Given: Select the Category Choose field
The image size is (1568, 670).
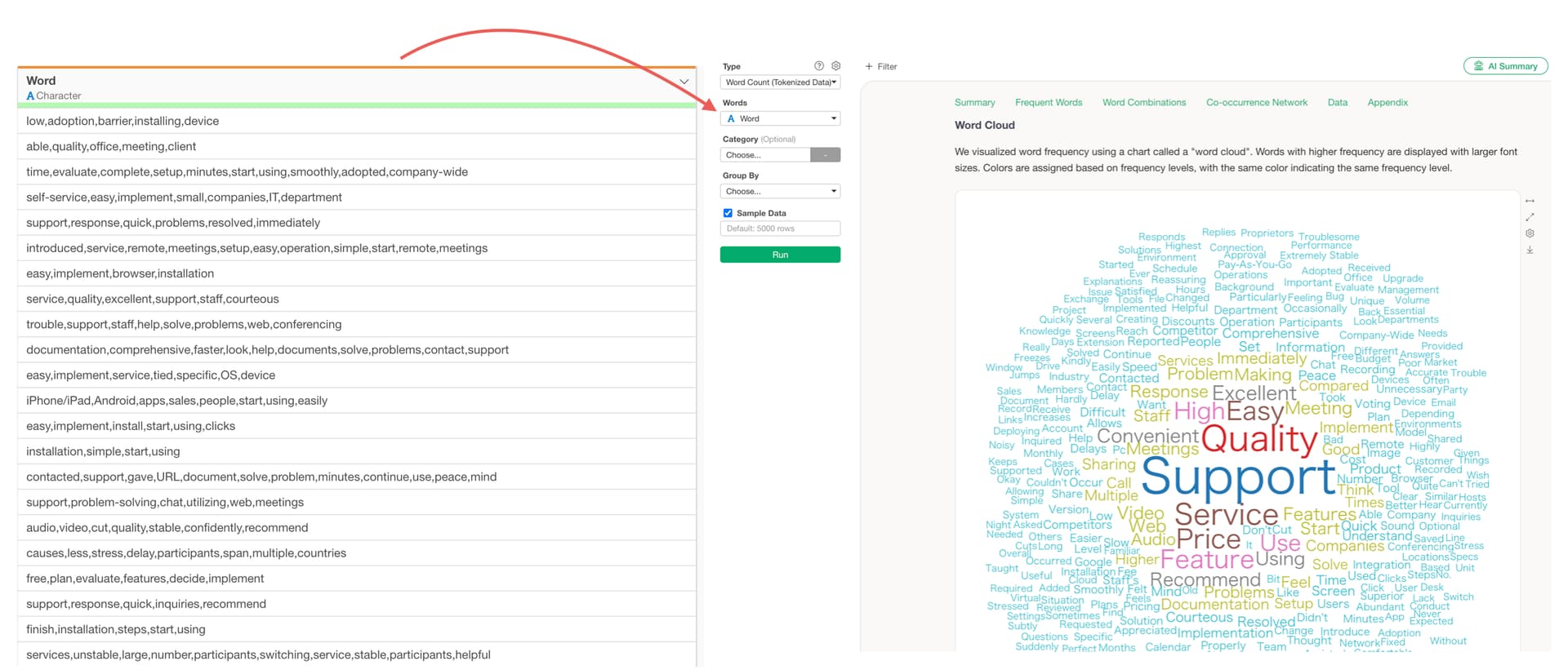Looking at the screenshot, I should tap(765, 155).
